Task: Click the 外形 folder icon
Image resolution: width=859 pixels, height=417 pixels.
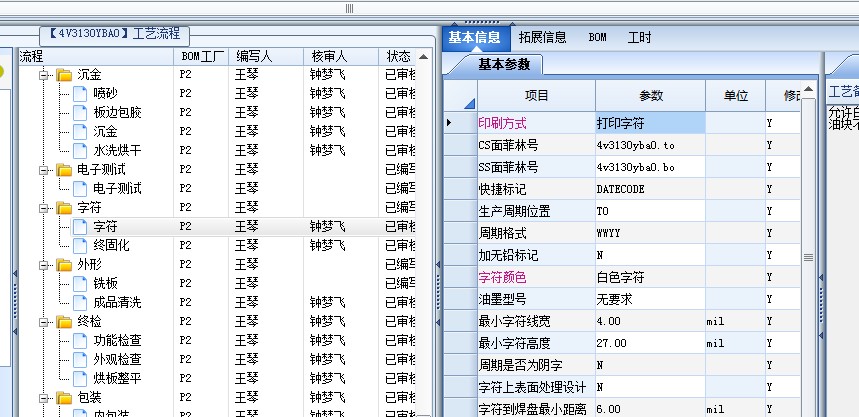Action: tap(64, 266)
